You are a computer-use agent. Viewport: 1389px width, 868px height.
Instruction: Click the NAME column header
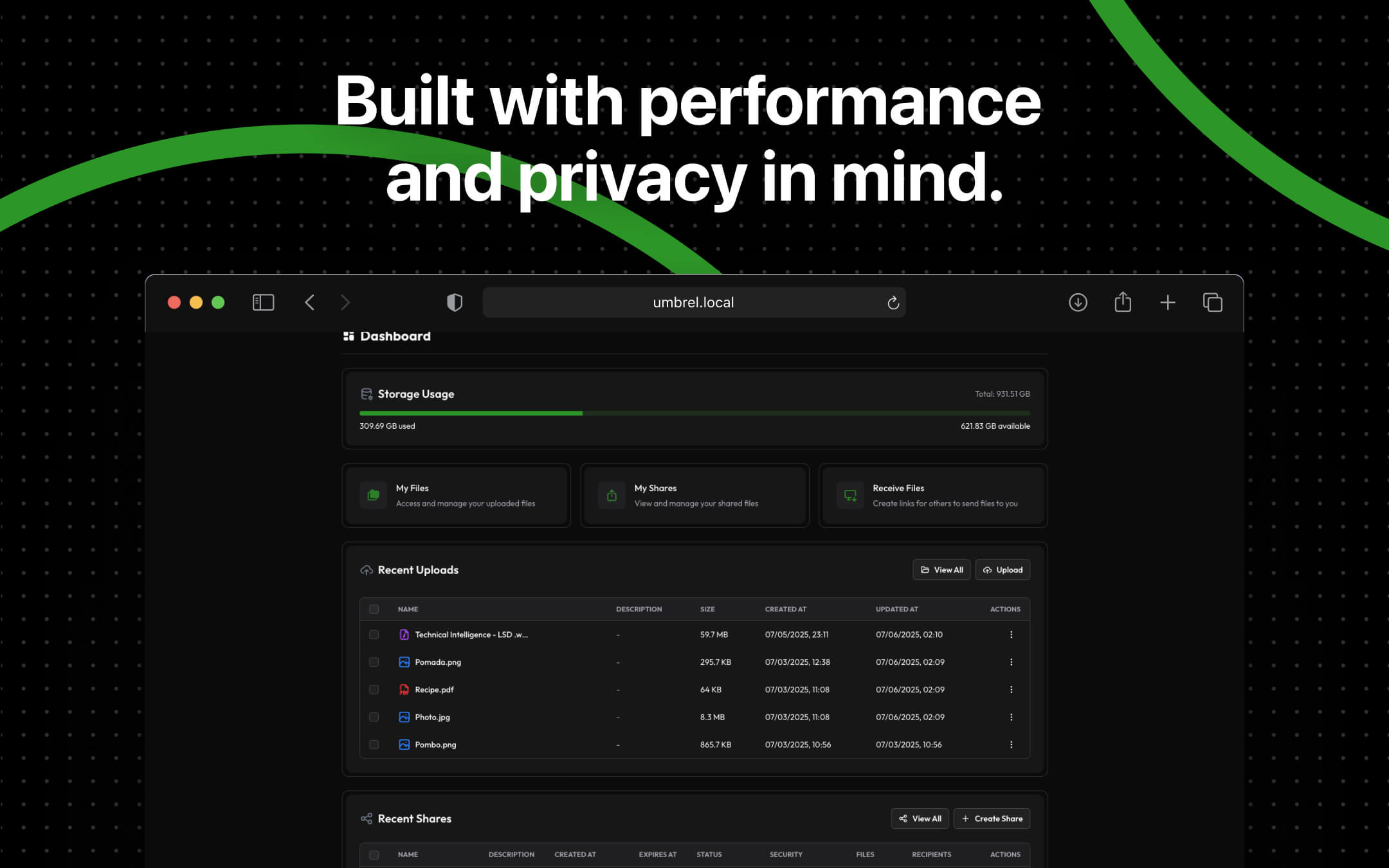(x=407, y=609)
